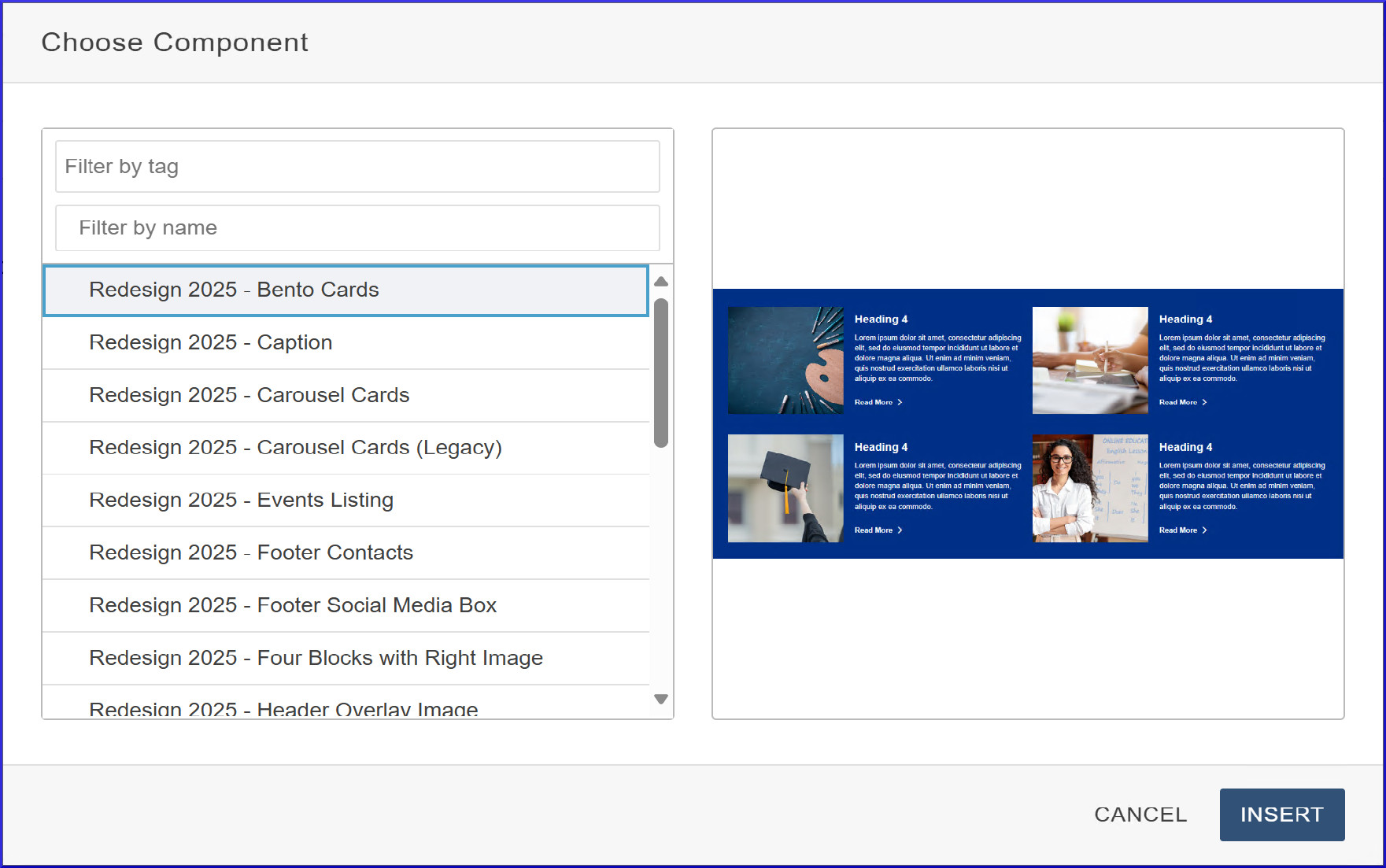Click the INSERT button
Image resolution: width=1386 pixels, height=868 pixels.
point(1282,814)
